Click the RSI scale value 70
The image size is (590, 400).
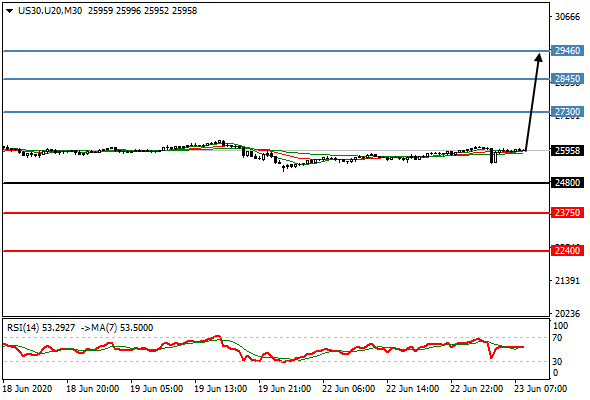[557, 338]
